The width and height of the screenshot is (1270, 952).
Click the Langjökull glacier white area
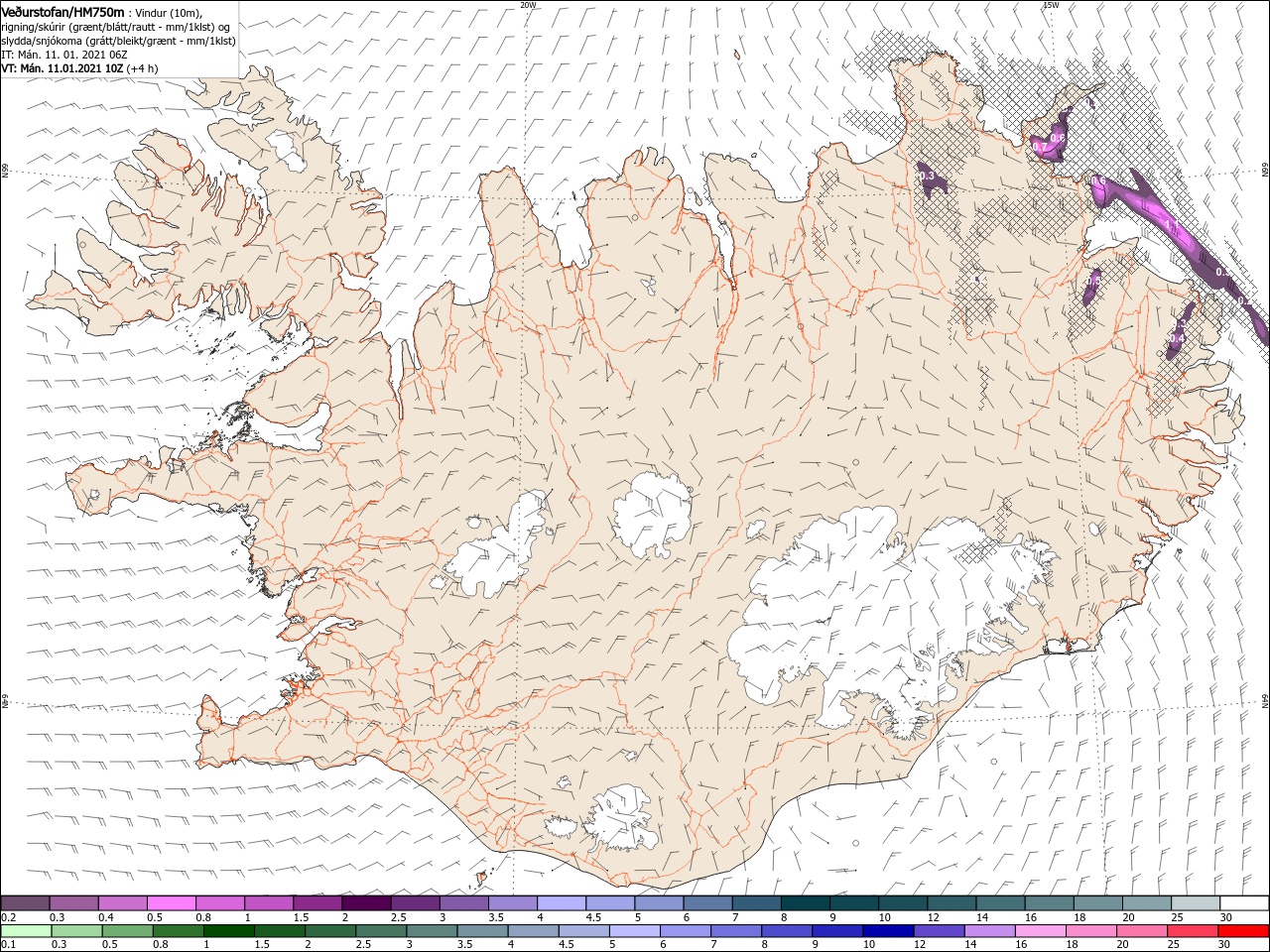click(496, 550)
